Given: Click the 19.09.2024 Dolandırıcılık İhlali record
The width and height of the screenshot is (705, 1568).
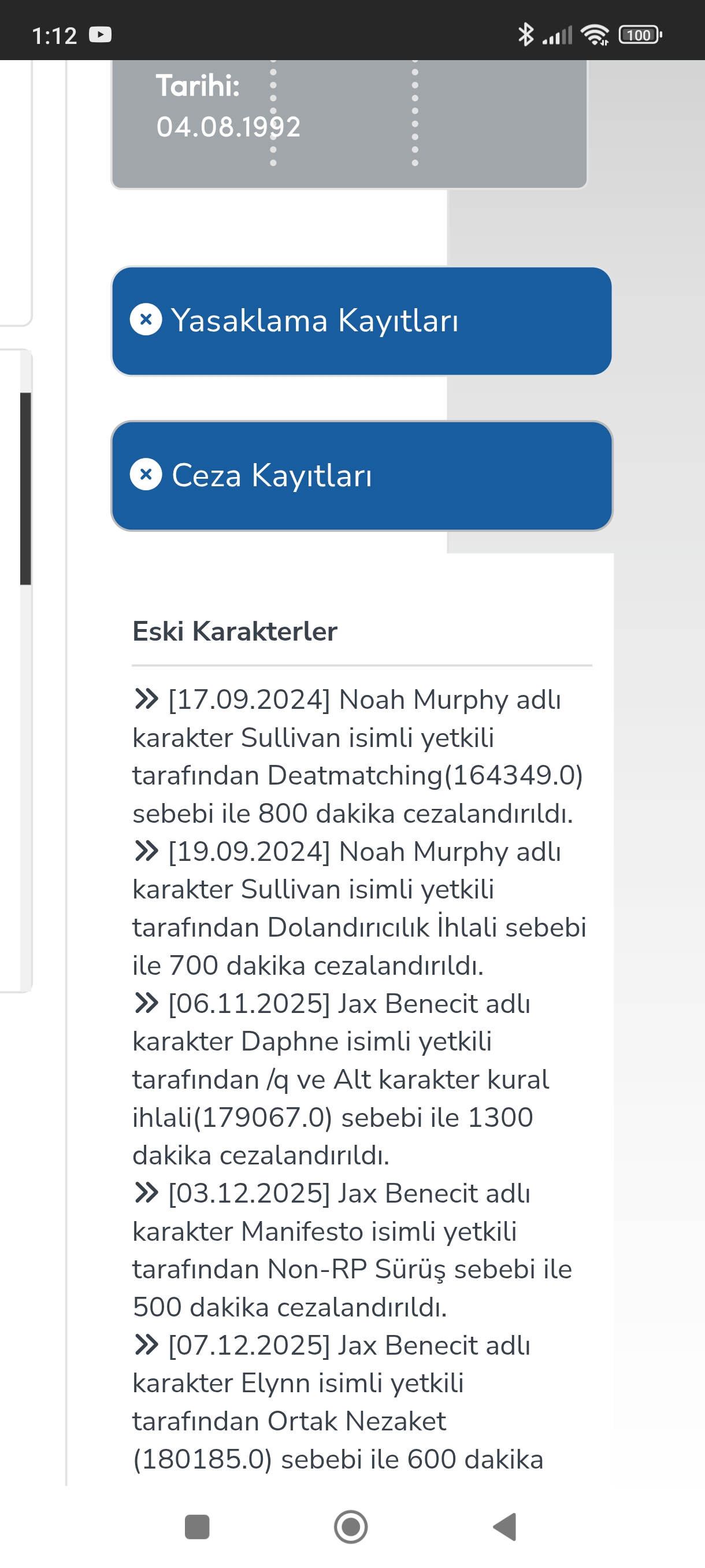Looking at the screenshot, I should tap(359, 908).
